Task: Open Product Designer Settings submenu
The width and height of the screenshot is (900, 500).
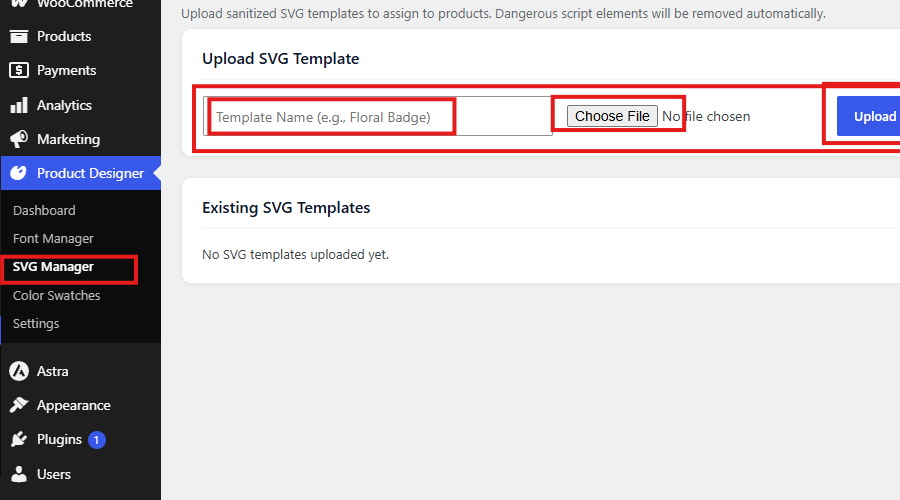Action: 36,323
